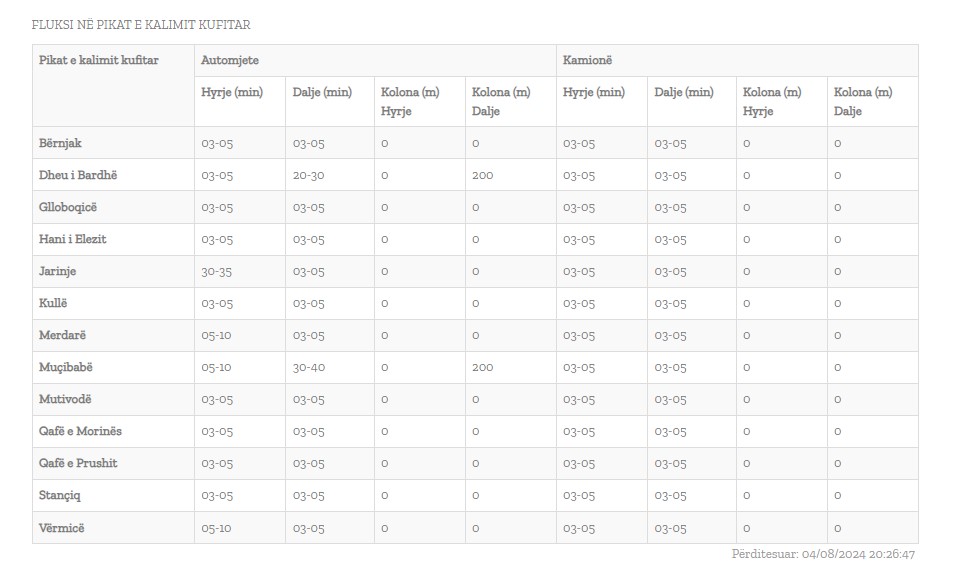The width and height of the screenshot is (965, 576).
Task: Click the Mutivodë row label
Action: click(65, 399)
